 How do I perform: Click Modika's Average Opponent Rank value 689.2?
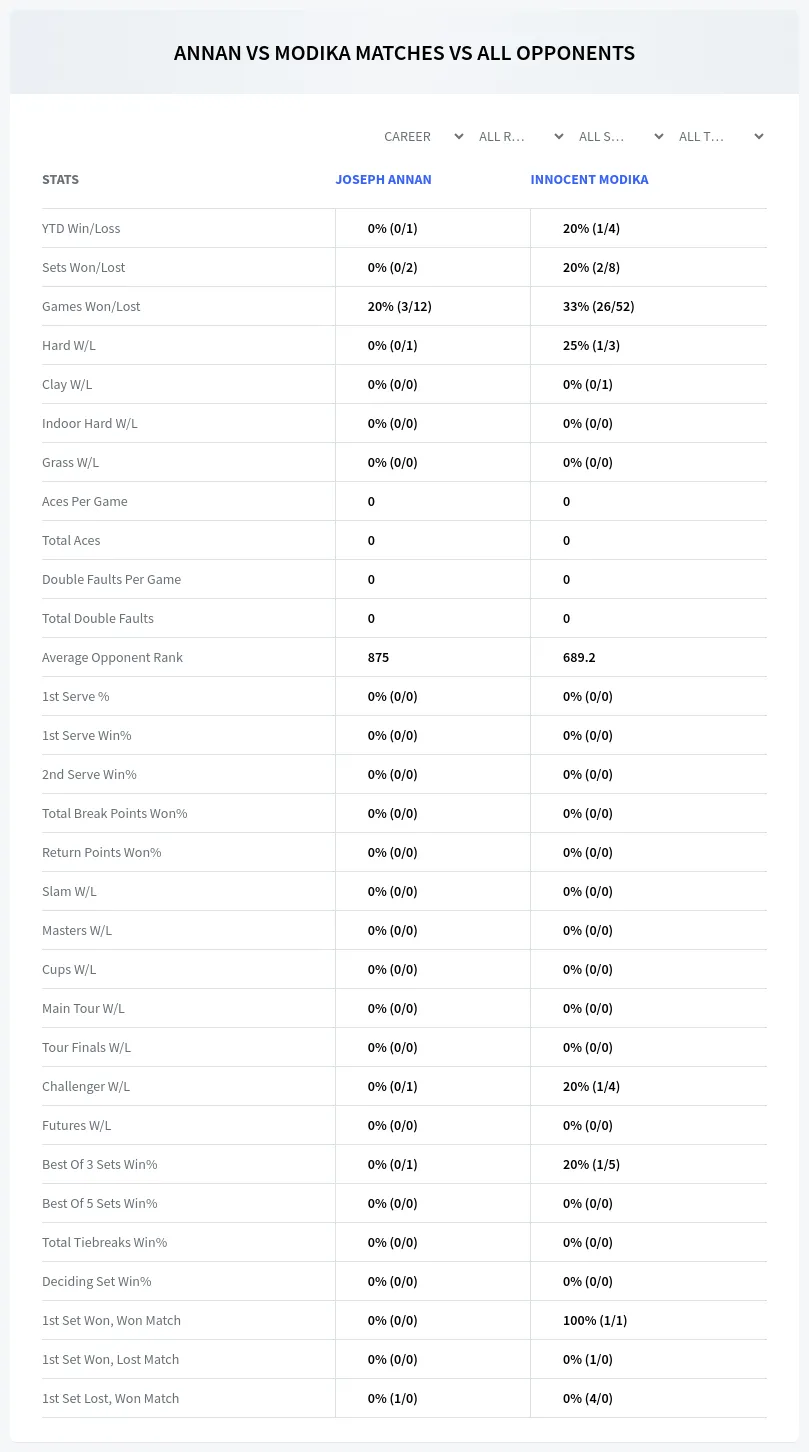(x=579, y=657)
